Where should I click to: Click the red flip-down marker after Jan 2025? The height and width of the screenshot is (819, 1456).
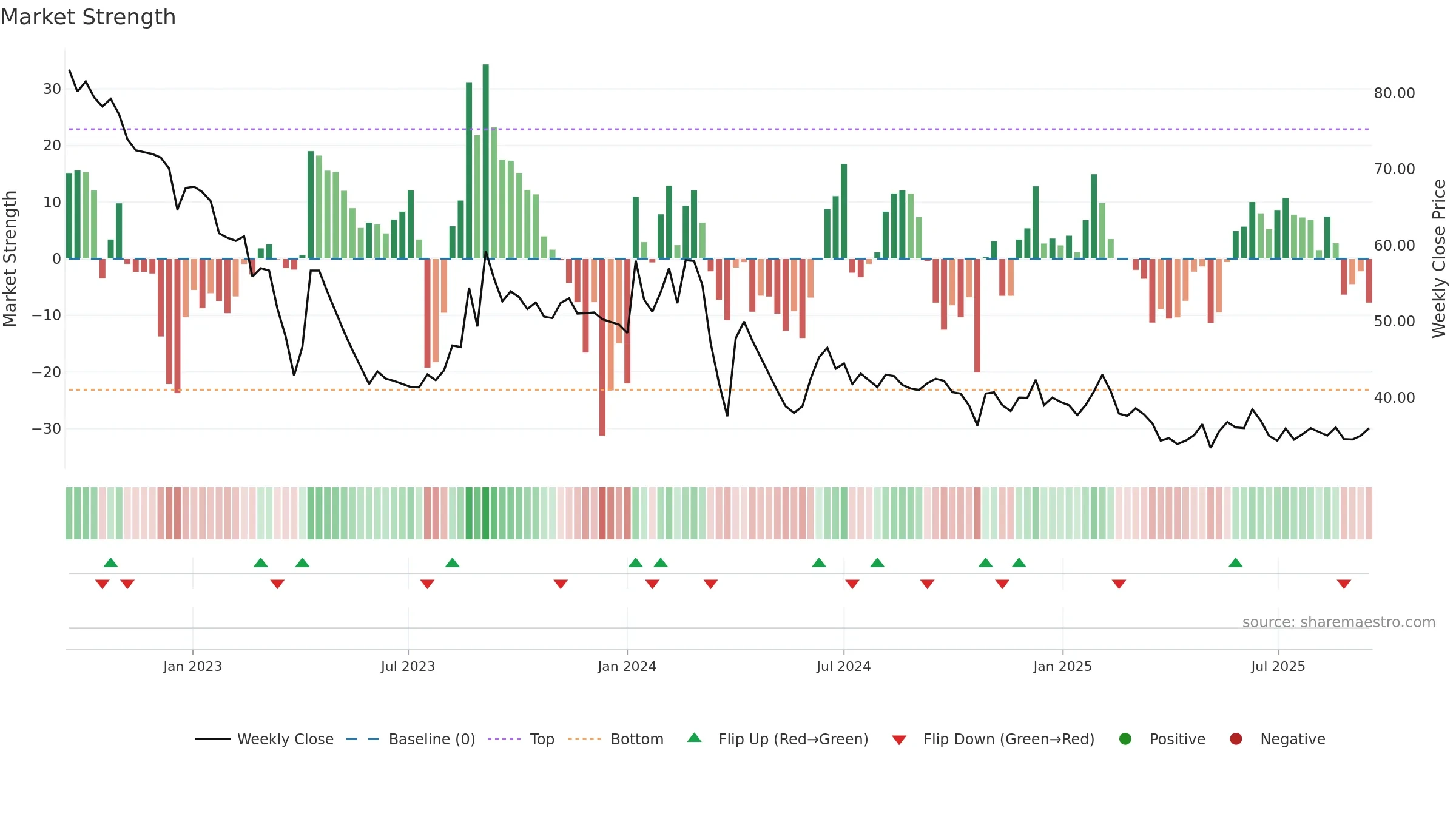pos(1119,584)
